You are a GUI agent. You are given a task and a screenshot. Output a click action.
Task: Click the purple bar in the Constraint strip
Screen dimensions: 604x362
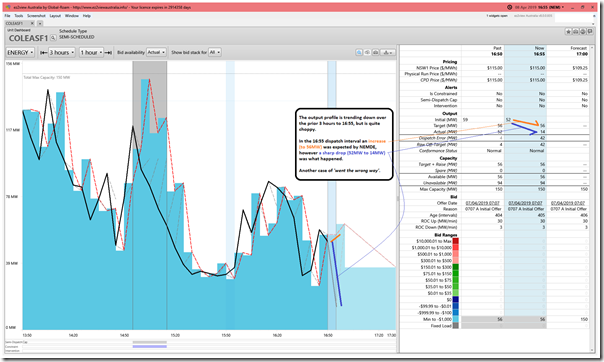(150, 347)
